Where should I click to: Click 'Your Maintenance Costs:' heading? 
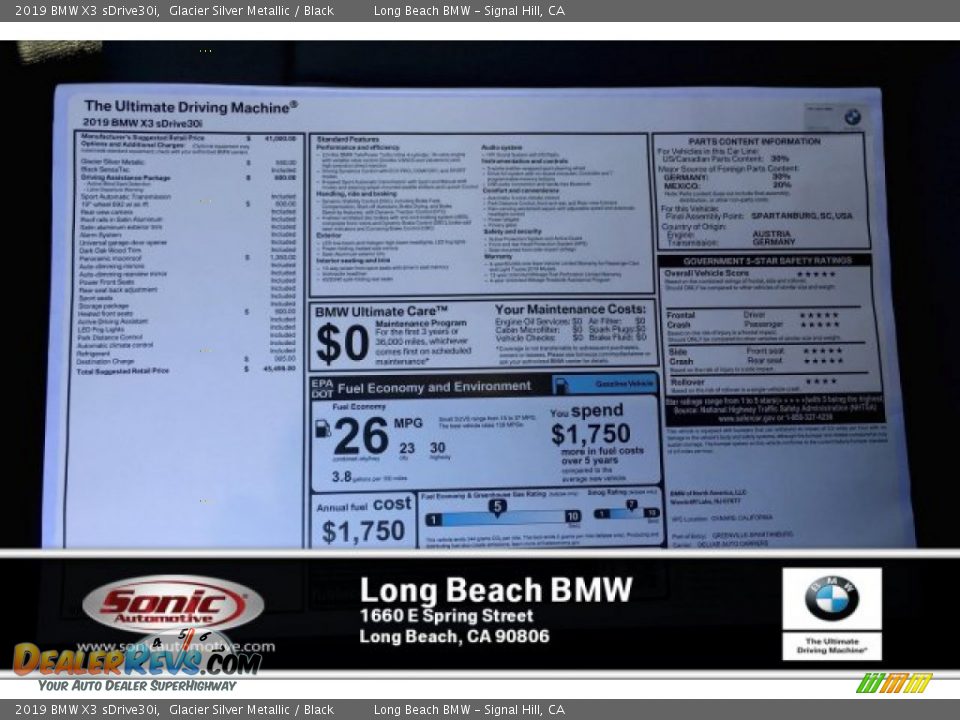coord(570,309)
